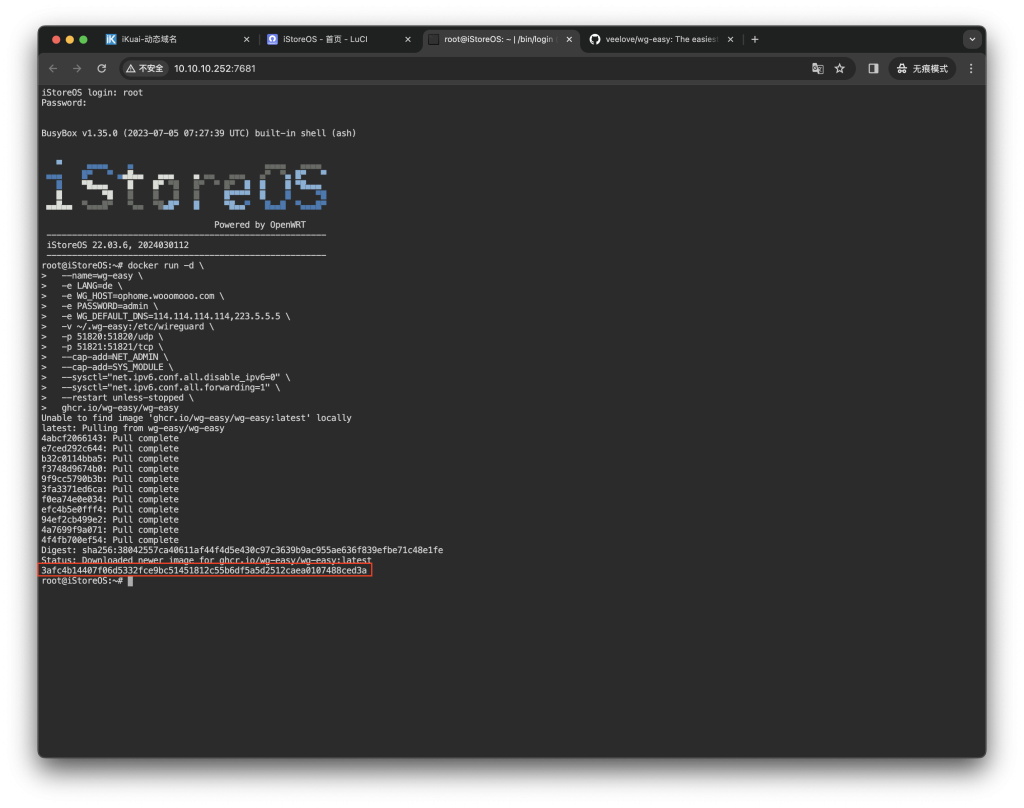
Task: Close the iStoreOS LuCI tab
Action: (x=408, y=39)
